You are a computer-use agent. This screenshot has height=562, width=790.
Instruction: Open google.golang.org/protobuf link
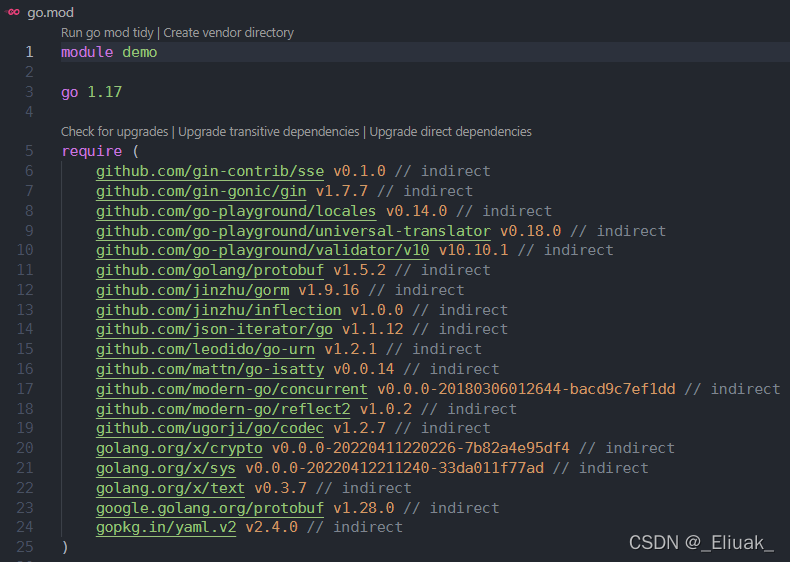click(210, 508)
